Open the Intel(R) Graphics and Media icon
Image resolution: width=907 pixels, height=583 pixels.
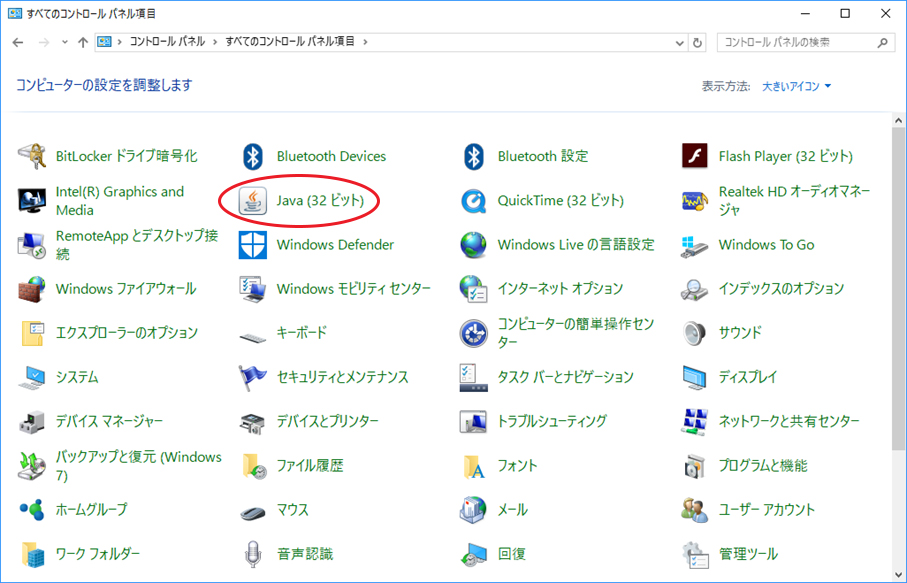[32, 201]
